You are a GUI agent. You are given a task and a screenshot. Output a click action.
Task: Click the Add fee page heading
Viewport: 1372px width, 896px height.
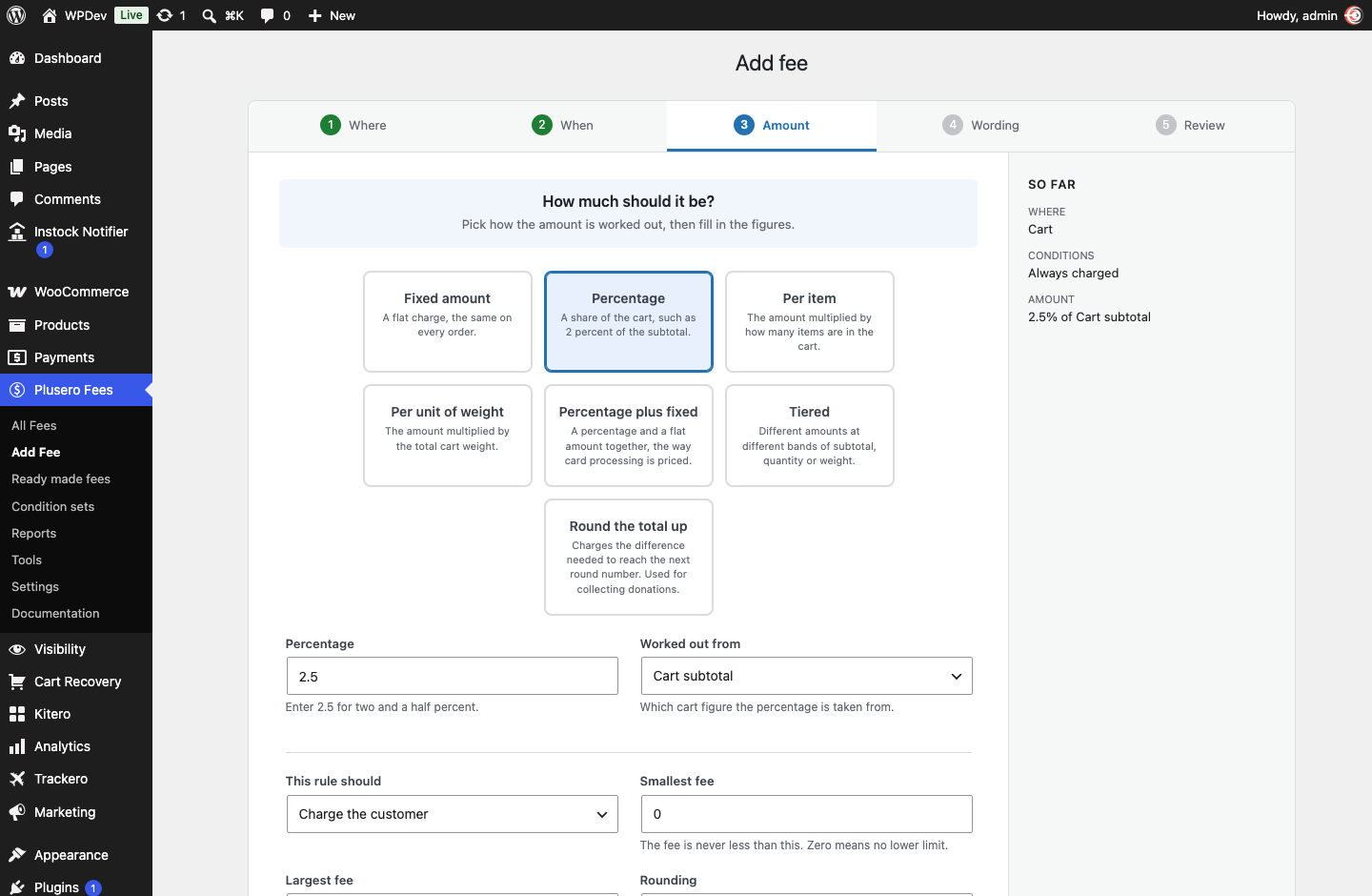pyautogui.click(x=772, y=63)
